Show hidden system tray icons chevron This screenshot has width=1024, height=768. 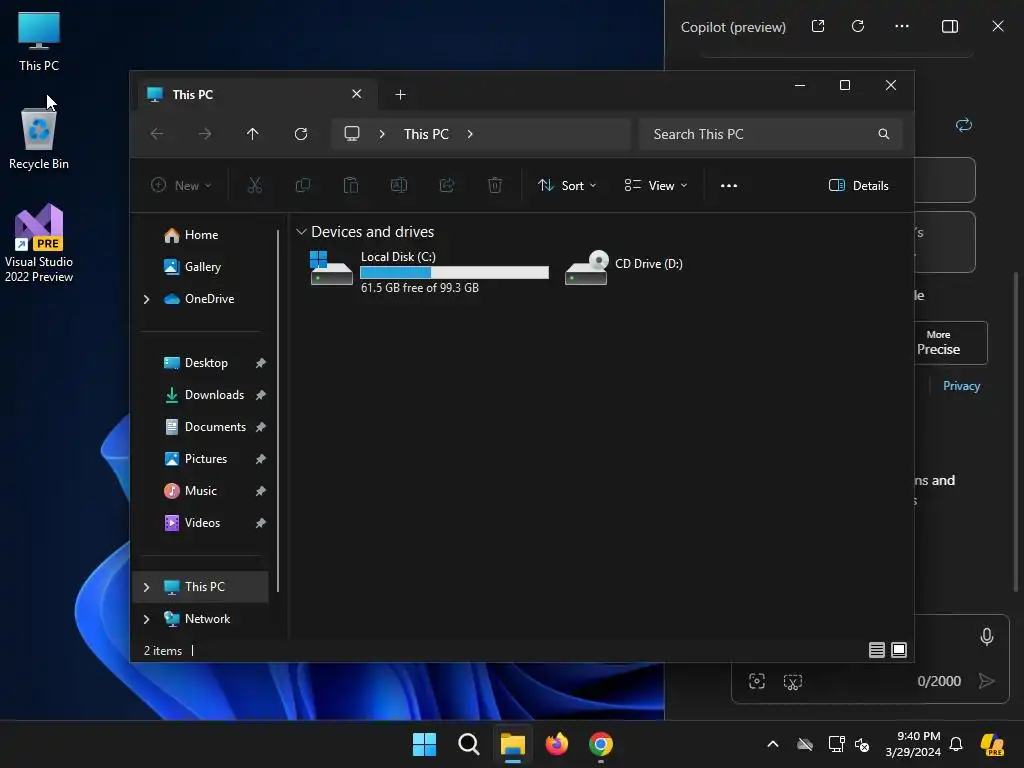[x=773, y=744]
